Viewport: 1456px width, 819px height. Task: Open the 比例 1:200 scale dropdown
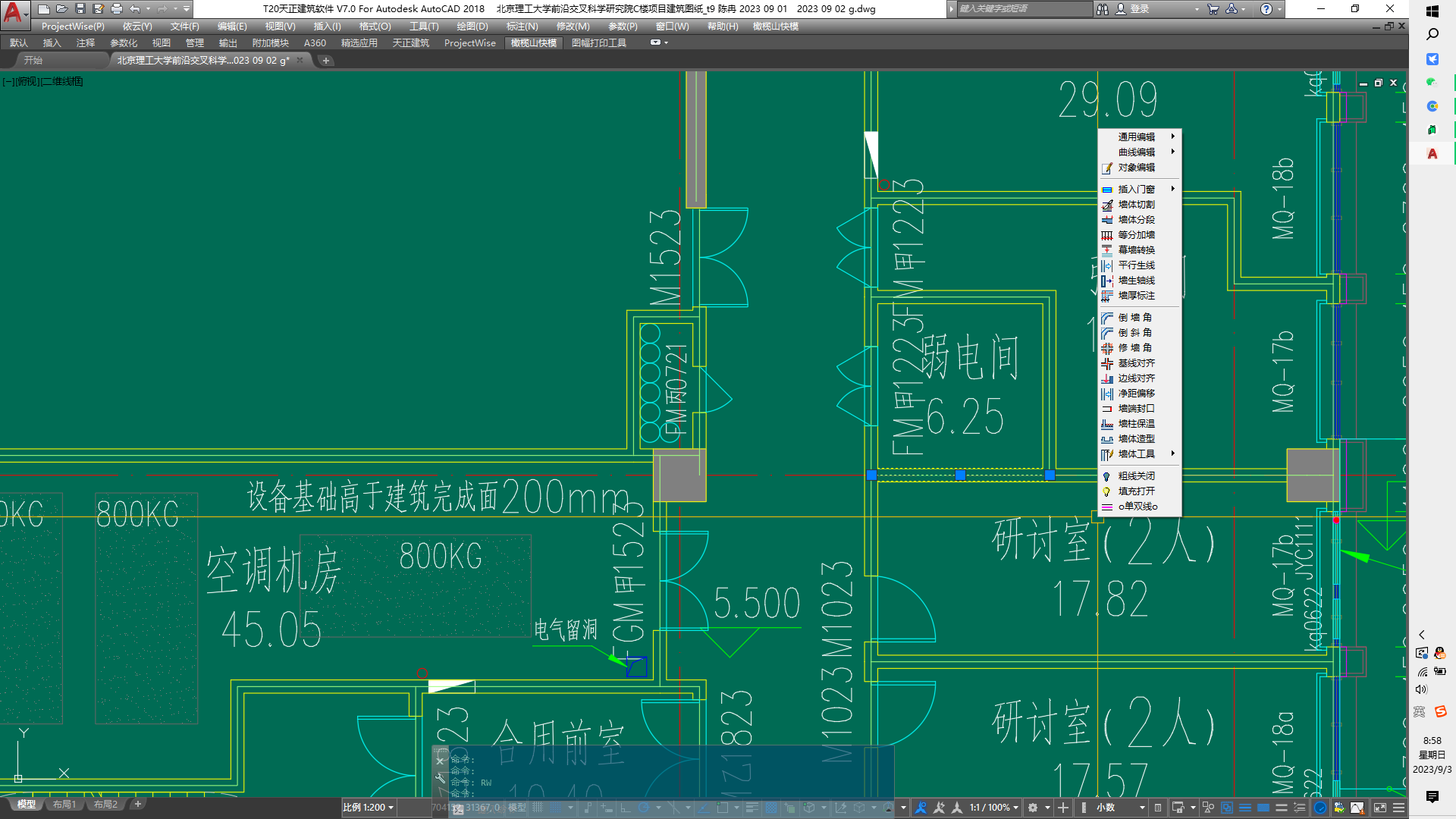(x=369, y=808)
